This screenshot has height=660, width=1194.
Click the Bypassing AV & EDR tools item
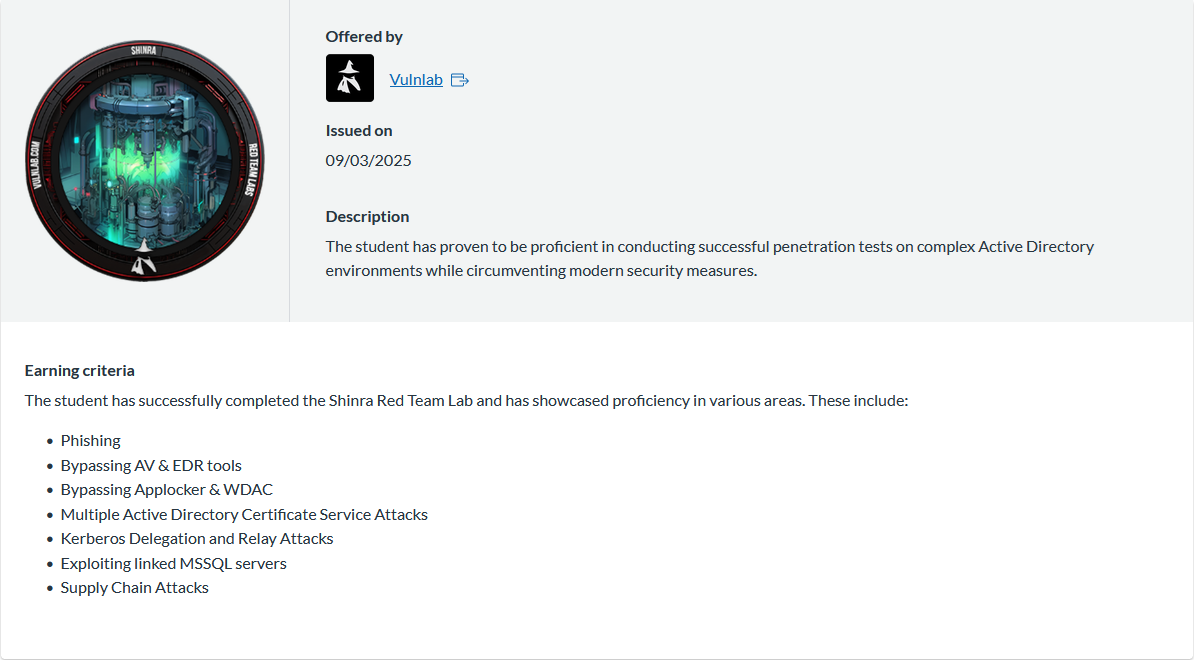coord(151,465)
